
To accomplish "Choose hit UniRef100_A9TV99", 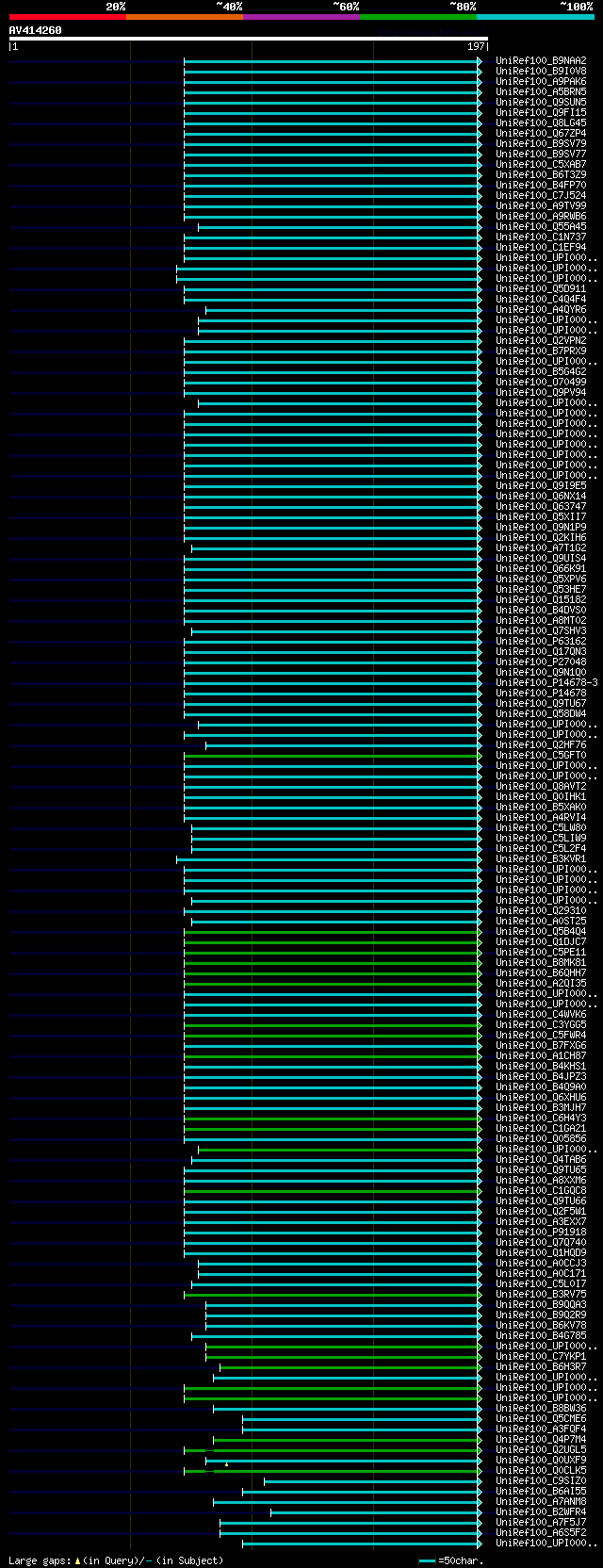I will click(x=541, y=205).
